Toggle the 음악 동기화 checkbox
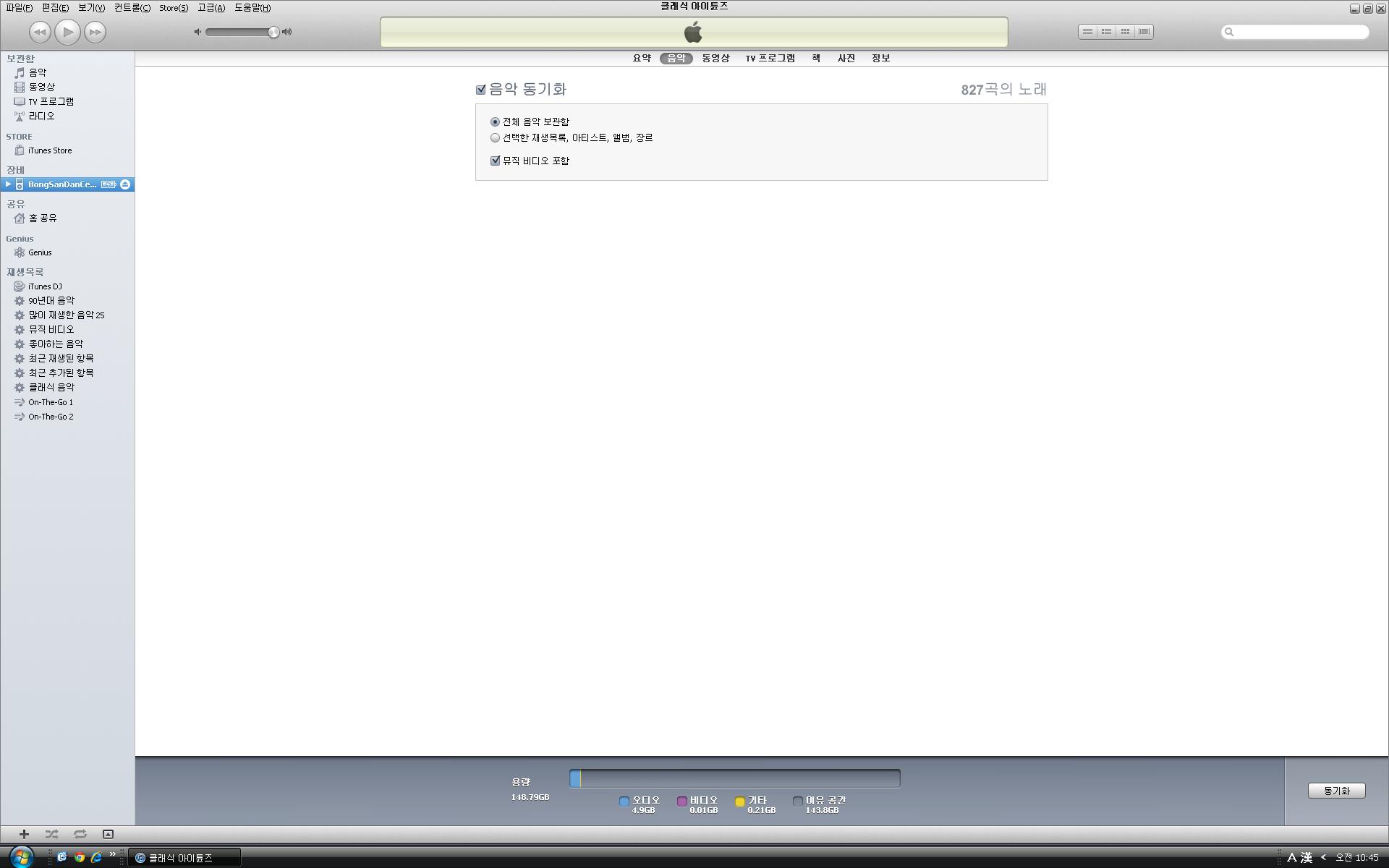 480,90
